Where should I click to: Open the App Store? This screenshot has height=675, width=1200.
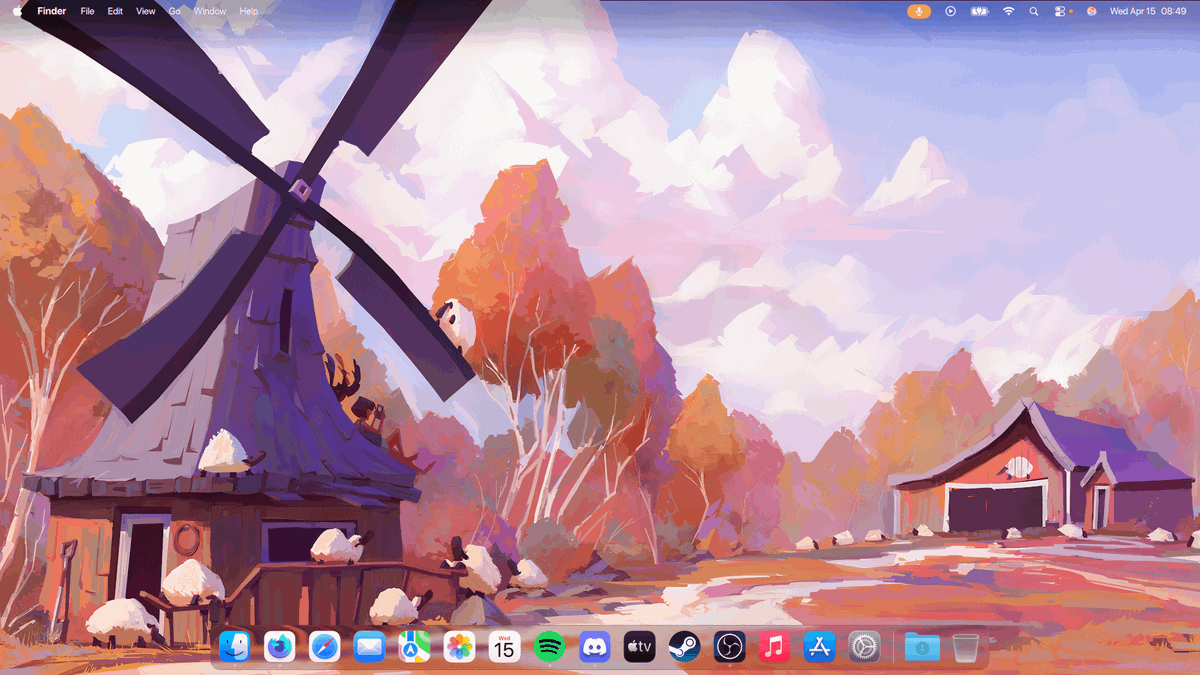pyautogui.click(x=819, y=647)
